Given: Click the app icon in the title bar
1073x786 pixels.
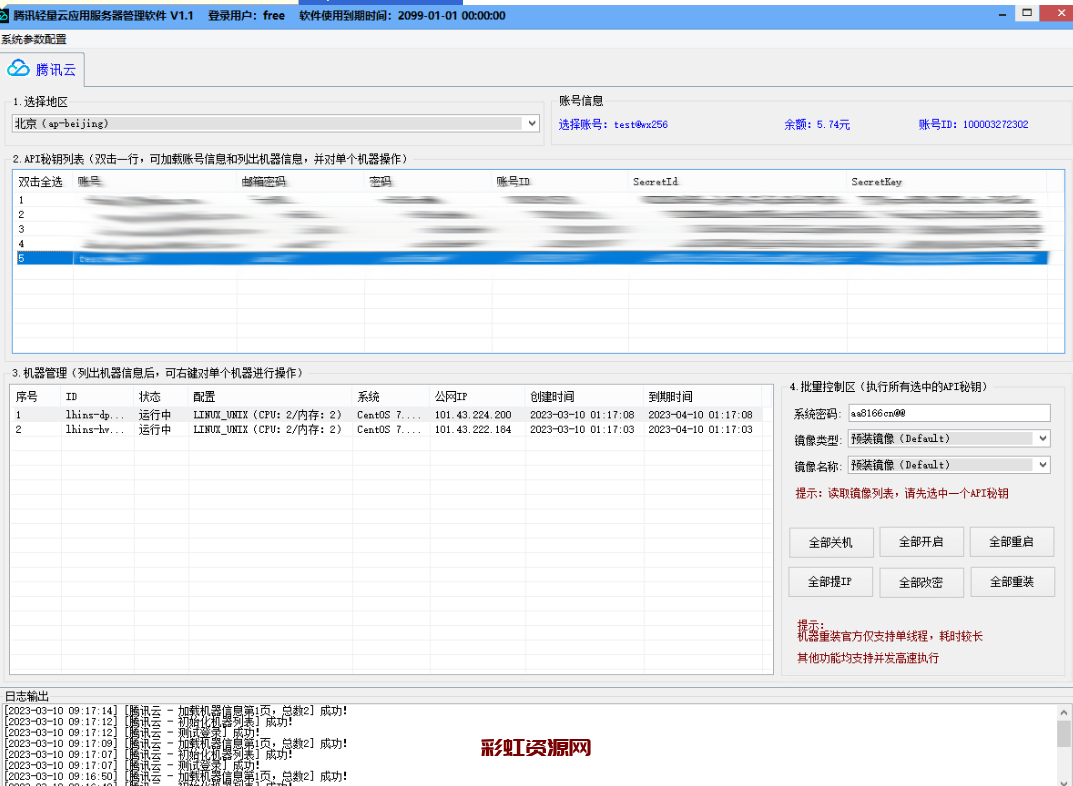Looking at the screenshot, I should [x=5, y=15].
